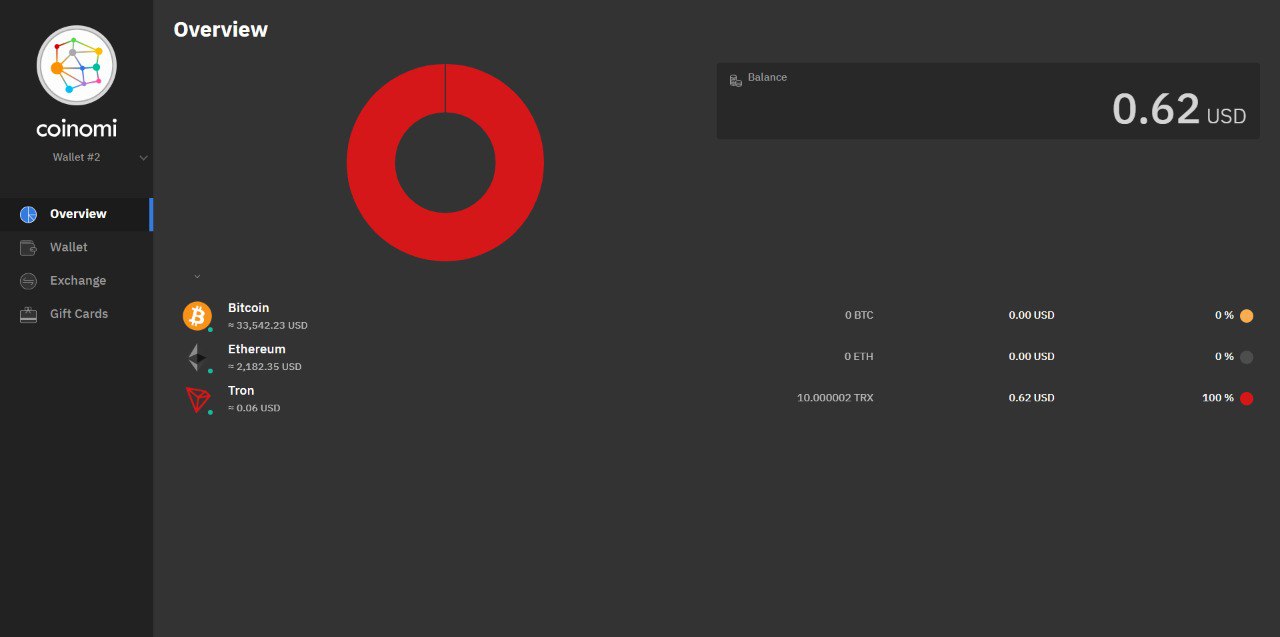The width and height of the screenshot is (1280, 637).
Task: Click the Exchange sidebar icon
Action: (28, 281)
